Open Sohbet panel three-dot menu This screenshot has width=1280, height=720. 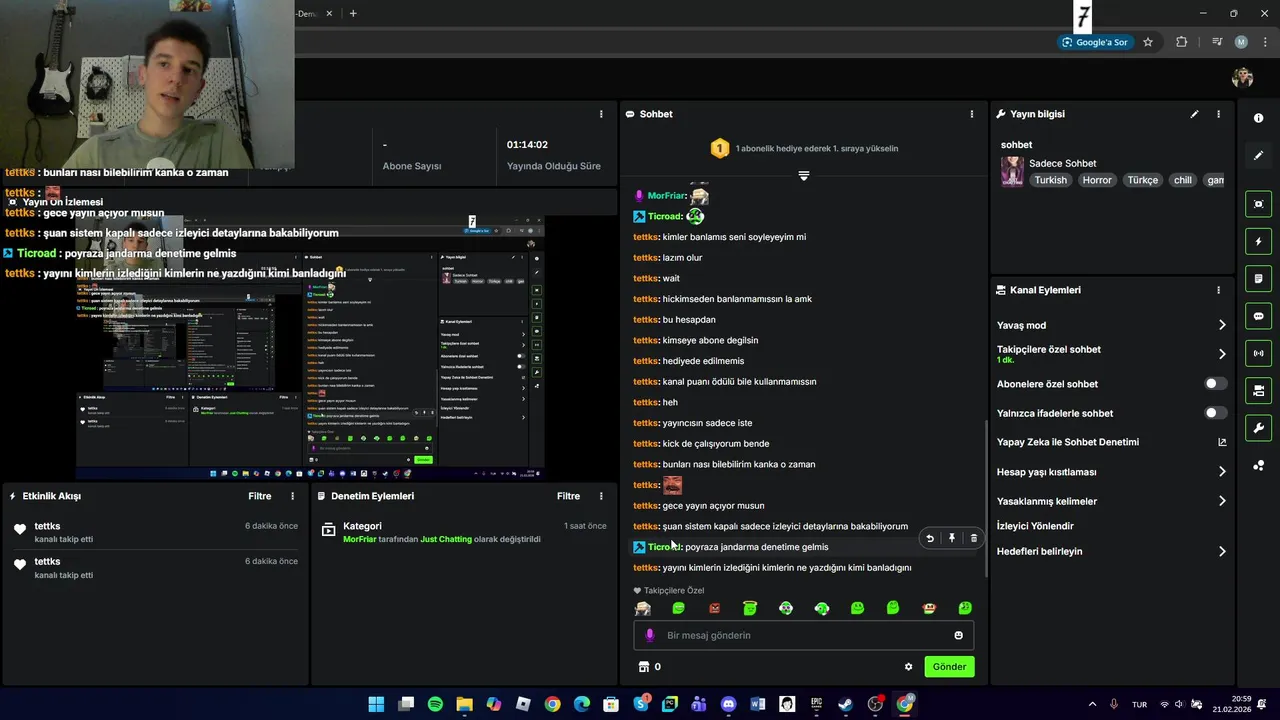971,114
